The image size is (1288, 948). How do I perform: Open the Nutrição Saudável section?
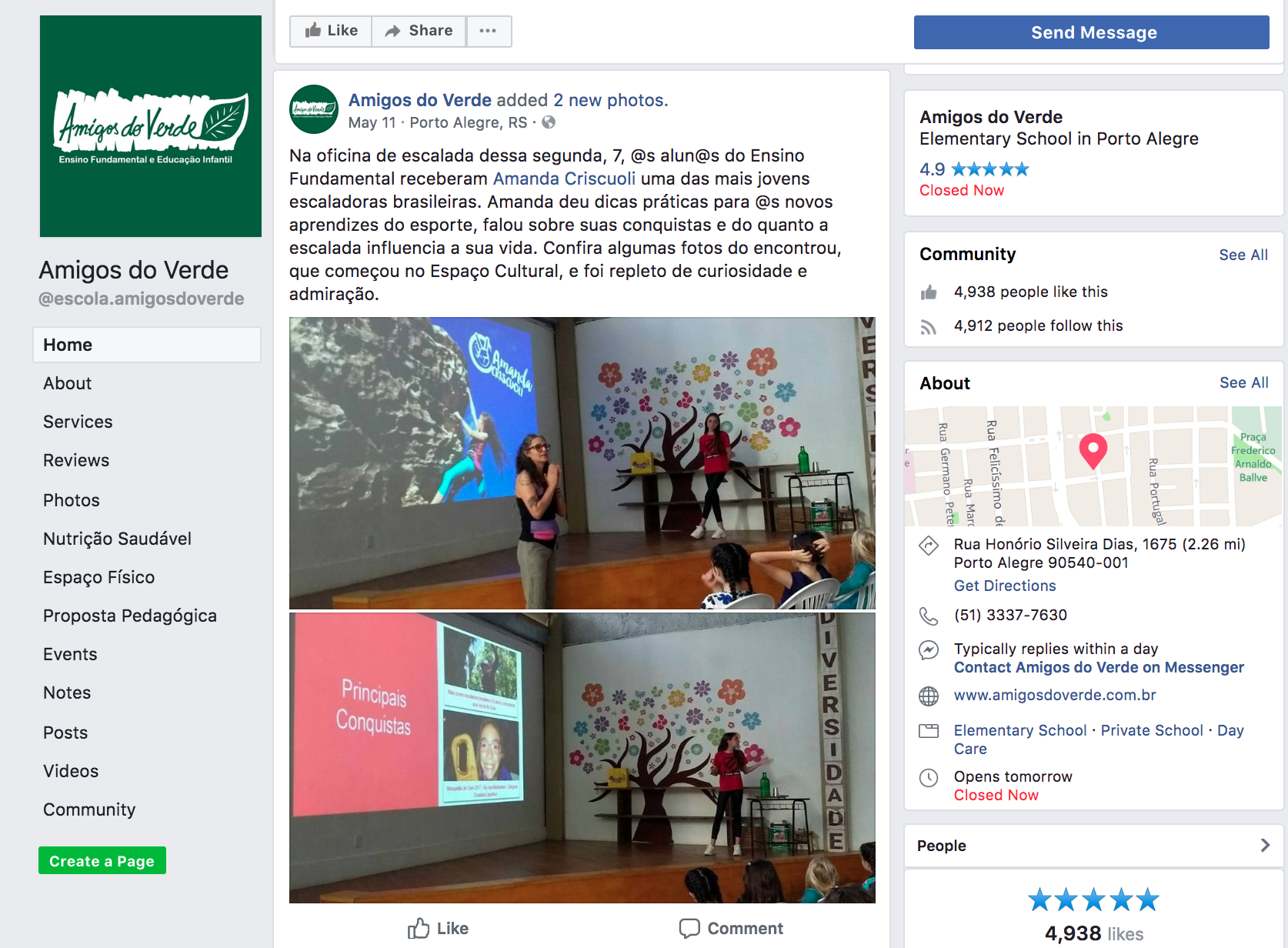pyautogui.click(x=118, y=539)
